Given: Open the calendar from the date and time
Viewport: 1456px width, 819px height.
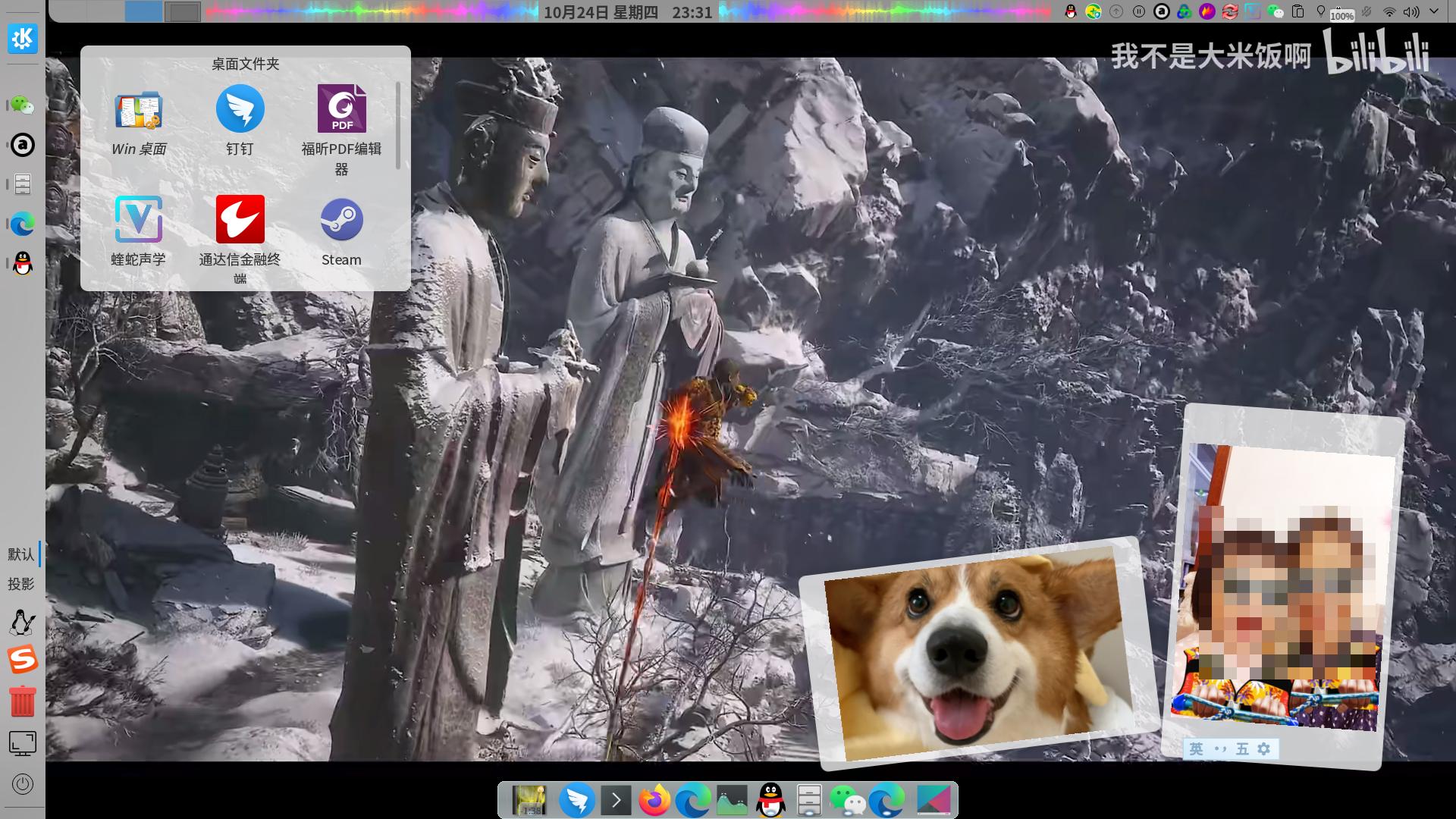Looking at the screenshot, I should [x=628, y=12].
